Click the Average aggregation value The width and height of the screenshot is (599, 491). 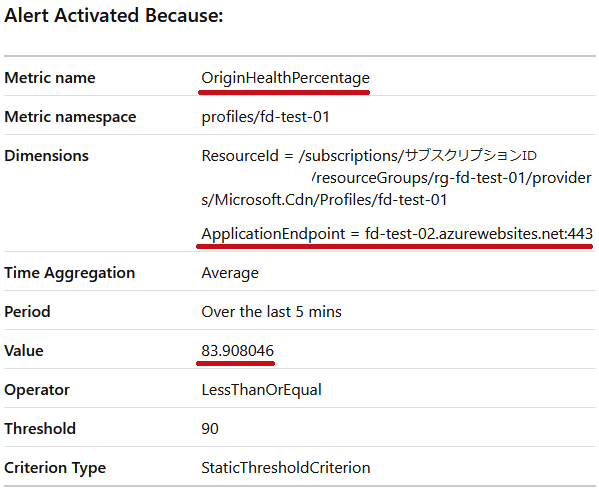(x=230, y=273)
